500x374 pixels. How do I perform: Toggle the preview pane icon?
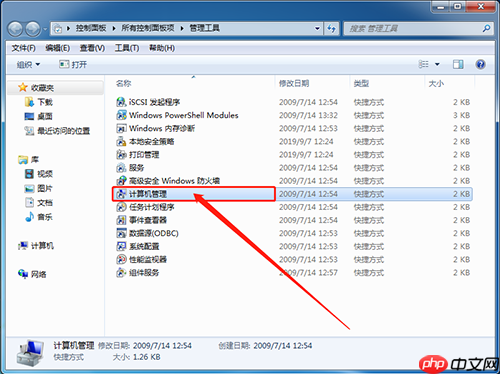(x=458, y=64)
